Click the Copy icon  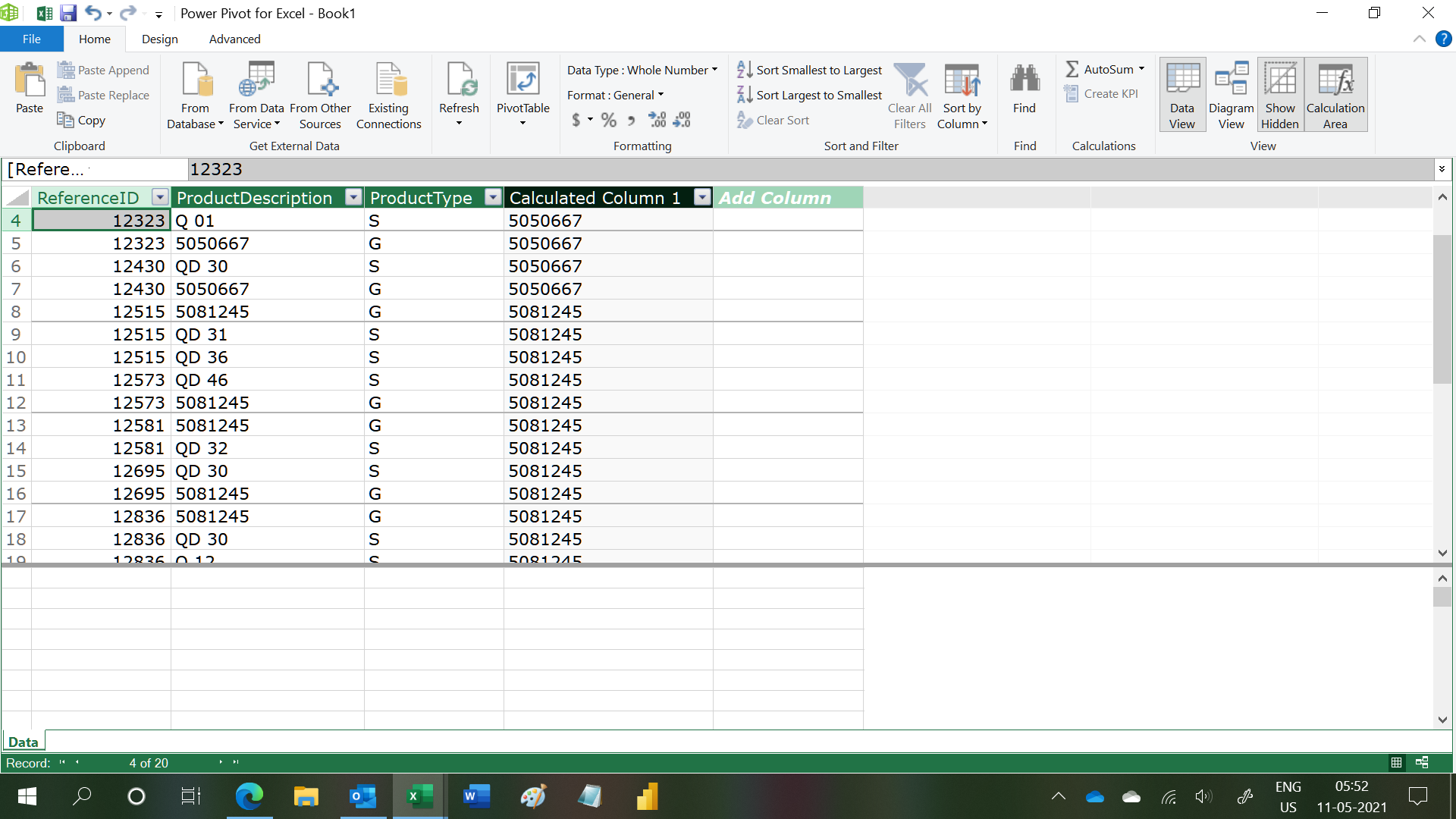(65, 120)
